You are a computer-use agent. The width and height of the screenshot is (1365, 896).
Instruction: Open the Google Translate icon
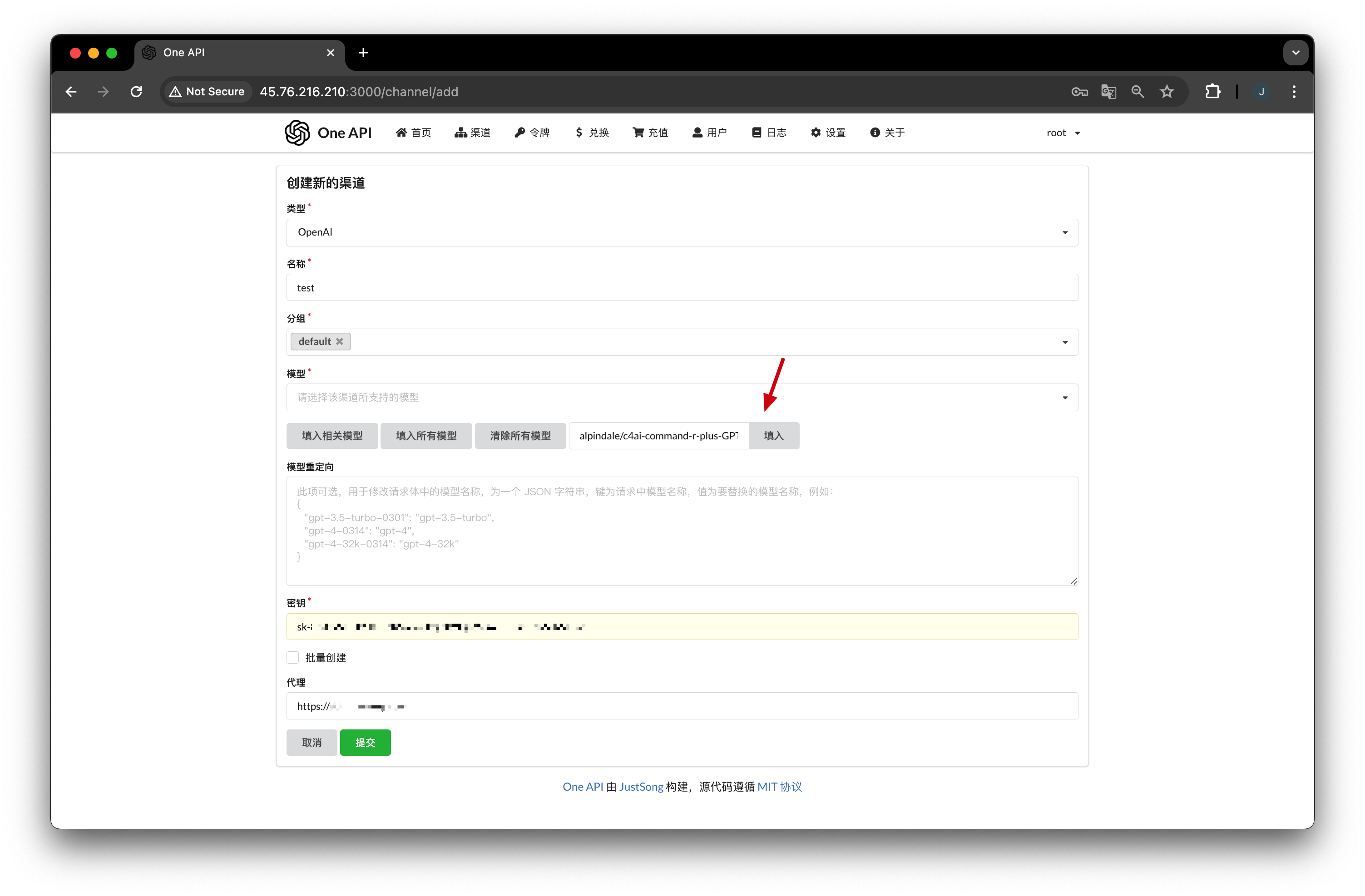pyautogui.click(x=1108, y=92)
